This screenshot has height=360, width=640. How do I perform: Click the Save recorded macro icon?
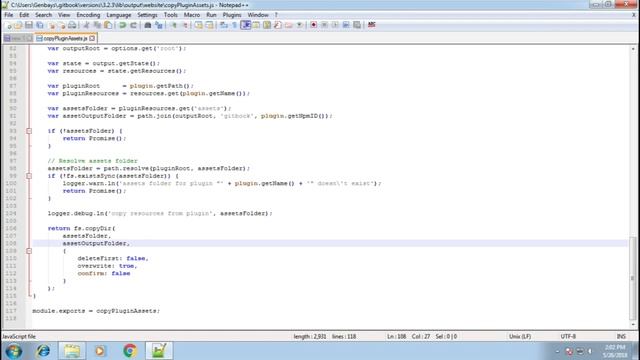coord(357,25)
